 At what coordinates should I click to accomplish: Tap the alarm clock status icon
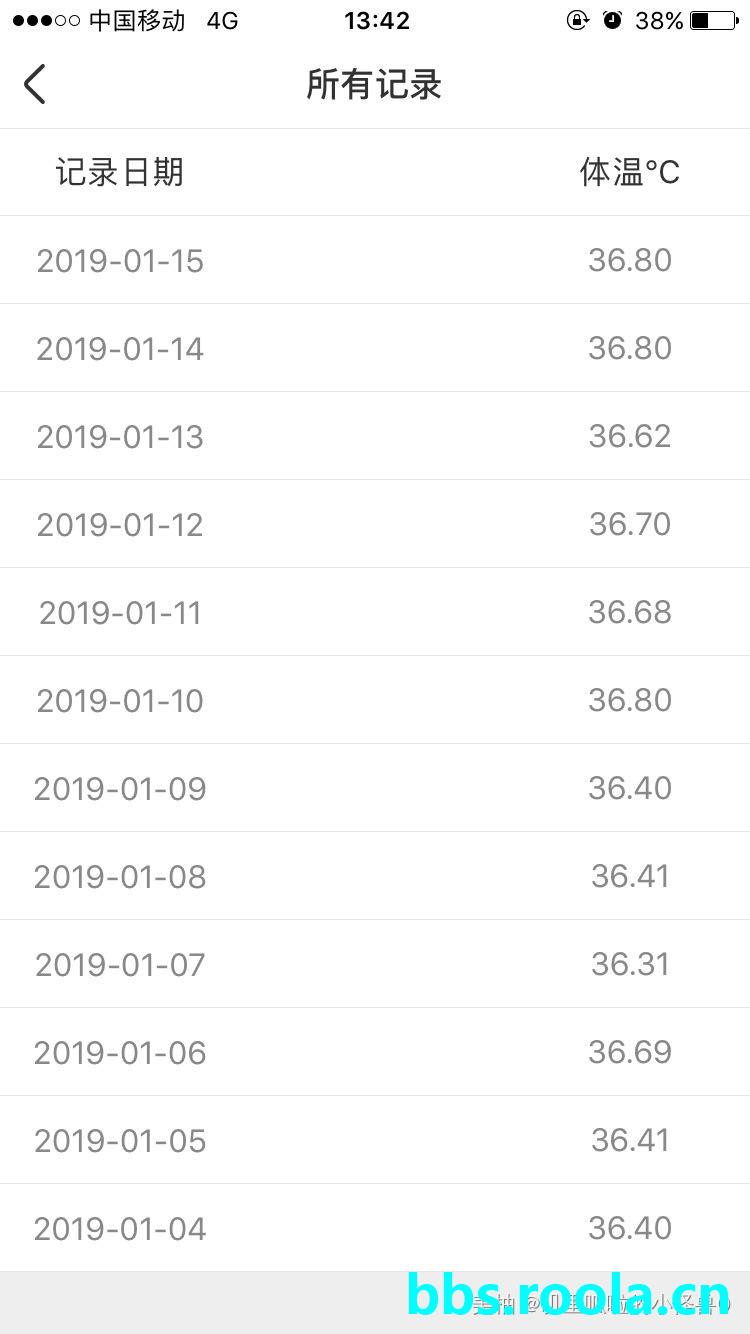612,20
